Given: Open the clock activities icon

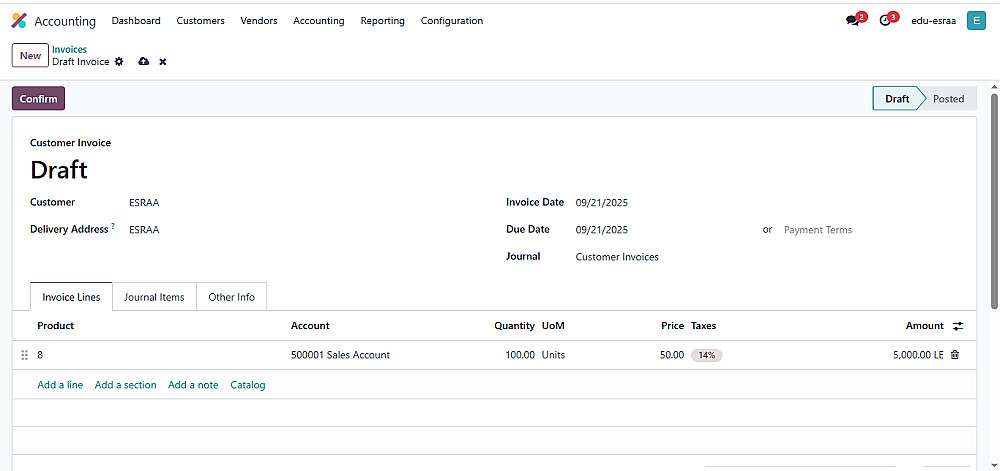Looking at the screenshot, I should tap(885, 20).
